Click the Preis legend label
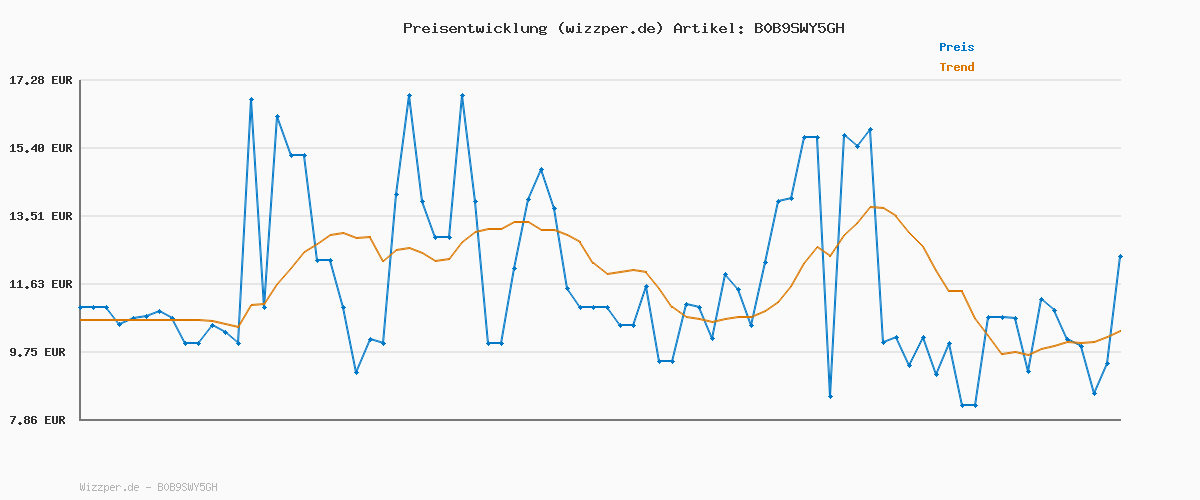 coord(956,47)
